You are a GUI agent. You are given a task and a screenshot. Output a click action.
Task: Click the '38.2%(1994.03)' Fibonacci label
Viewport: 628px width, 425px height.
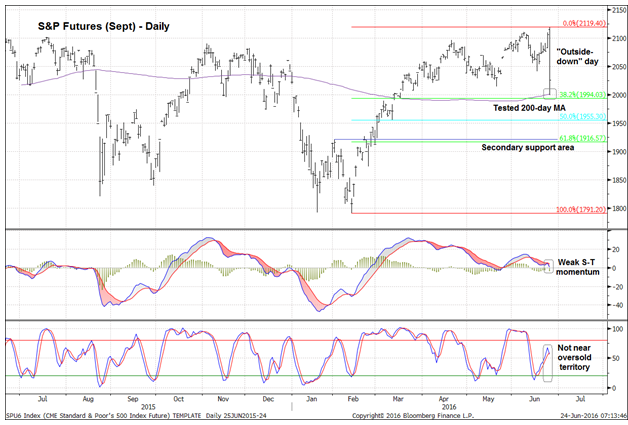pyautogui.click(x=582, y=95)
